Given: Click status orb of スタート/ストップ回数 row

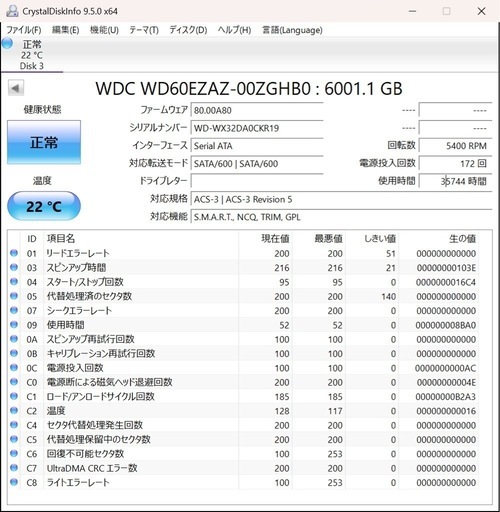Looking at the screenshot, I should (x=14, y=282).
